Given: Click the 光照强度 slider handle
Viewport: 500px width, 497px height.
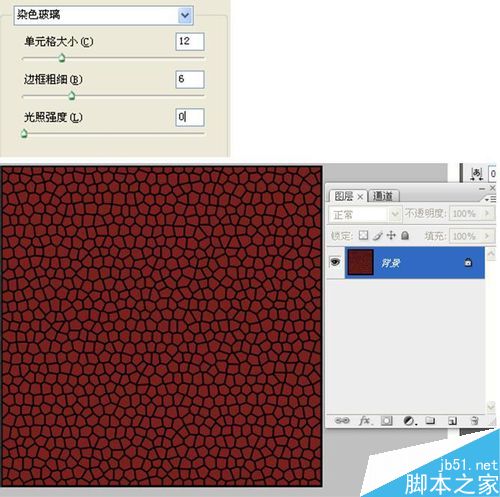Looking at the screenshot, I should [24, 134].
